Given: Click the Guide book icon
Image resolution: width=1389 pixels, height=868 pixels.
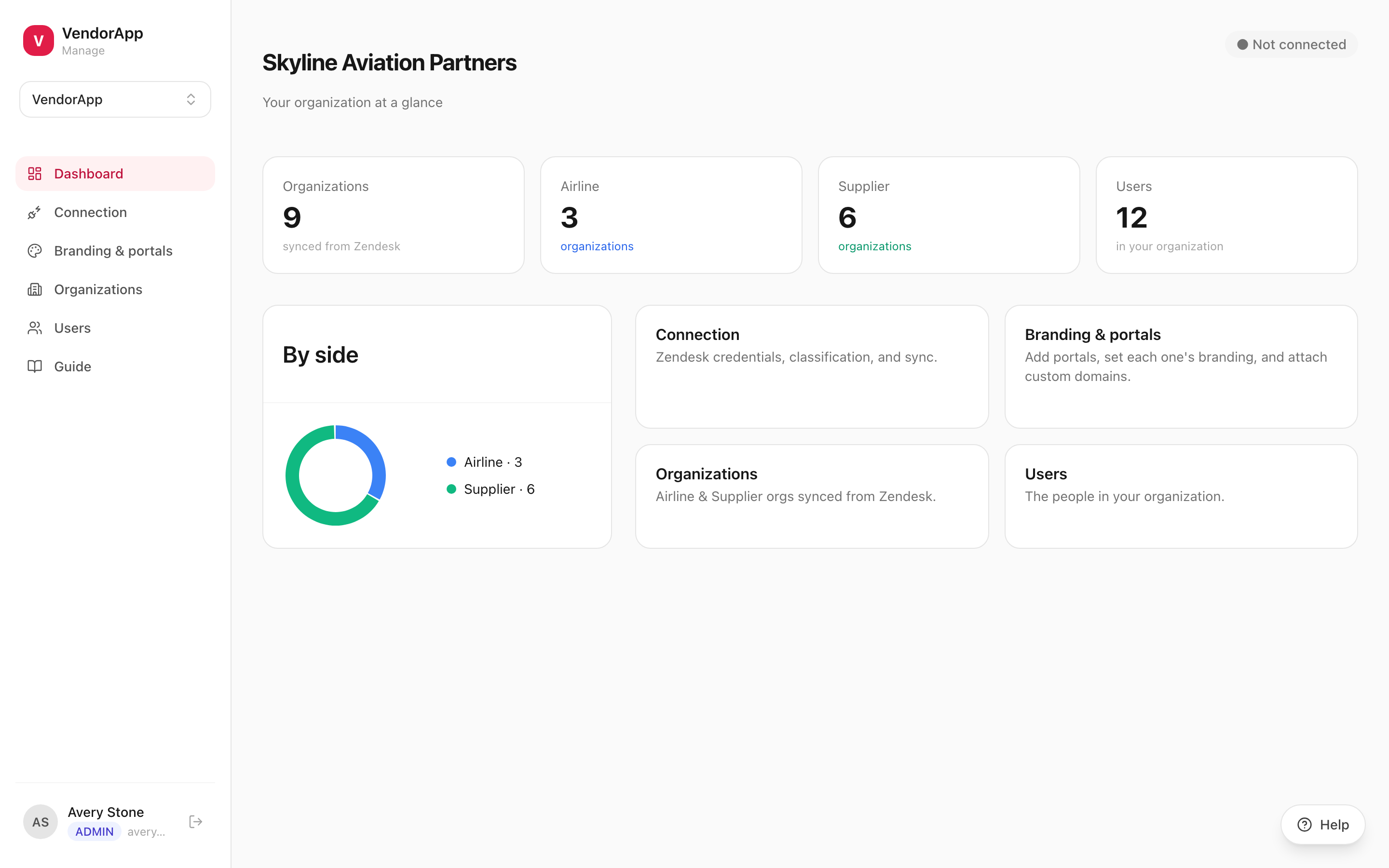Looking at the screenshot, I should [x=35, y=366].
